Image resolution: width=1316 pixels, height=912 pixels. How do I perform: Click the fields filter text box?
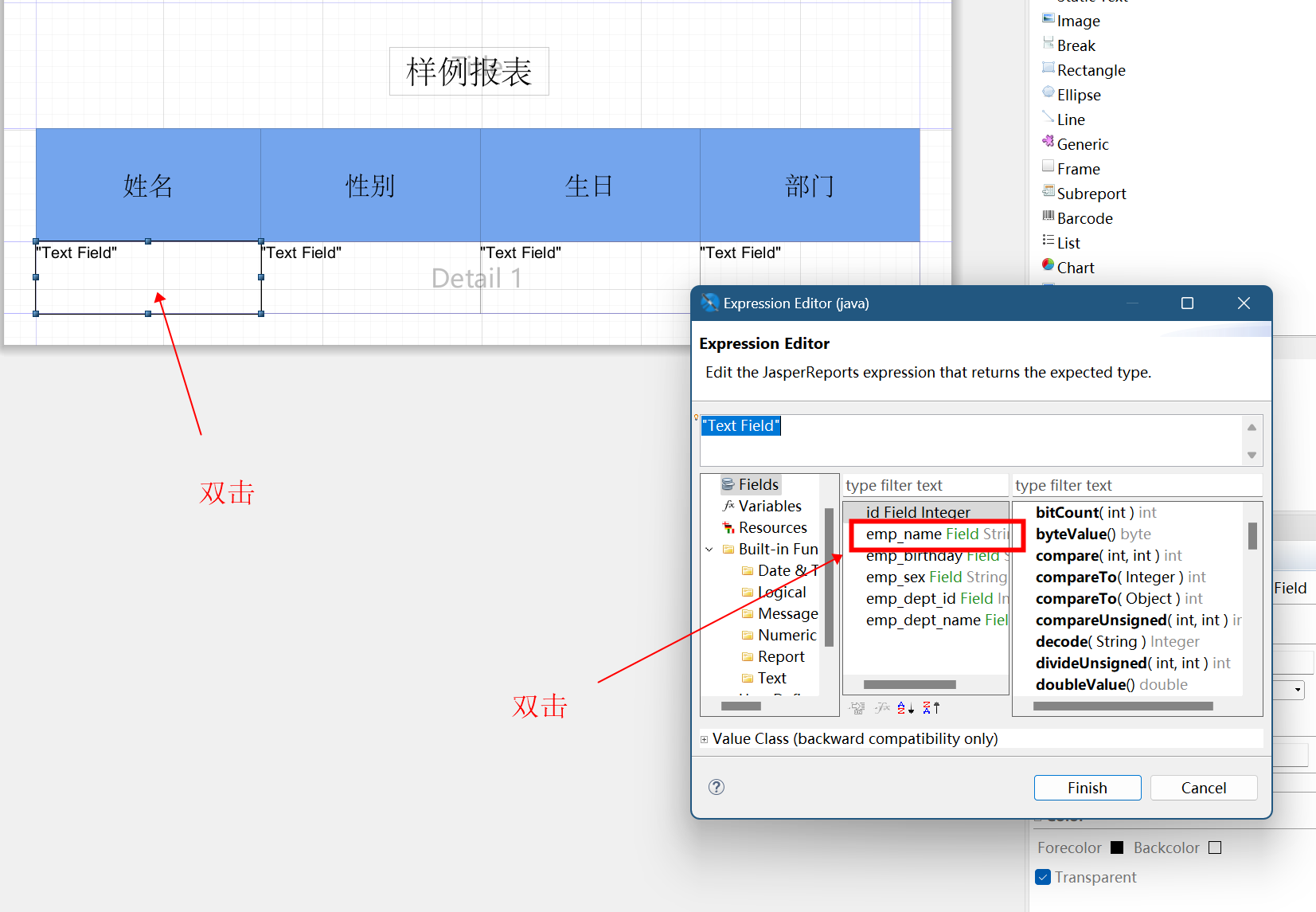coord(925,485)
